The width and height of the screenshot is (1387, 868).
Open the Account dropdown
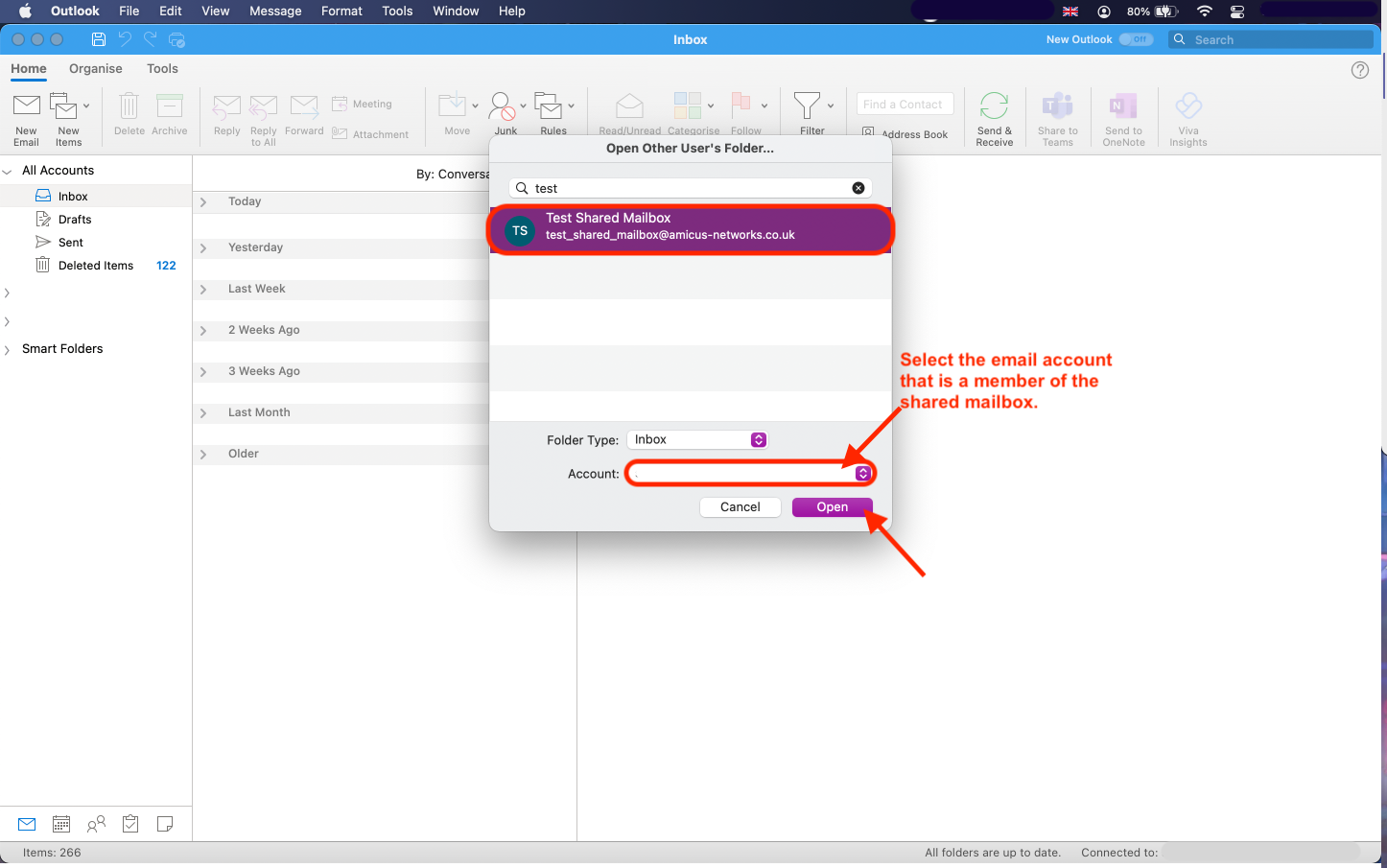click(750, 473)
